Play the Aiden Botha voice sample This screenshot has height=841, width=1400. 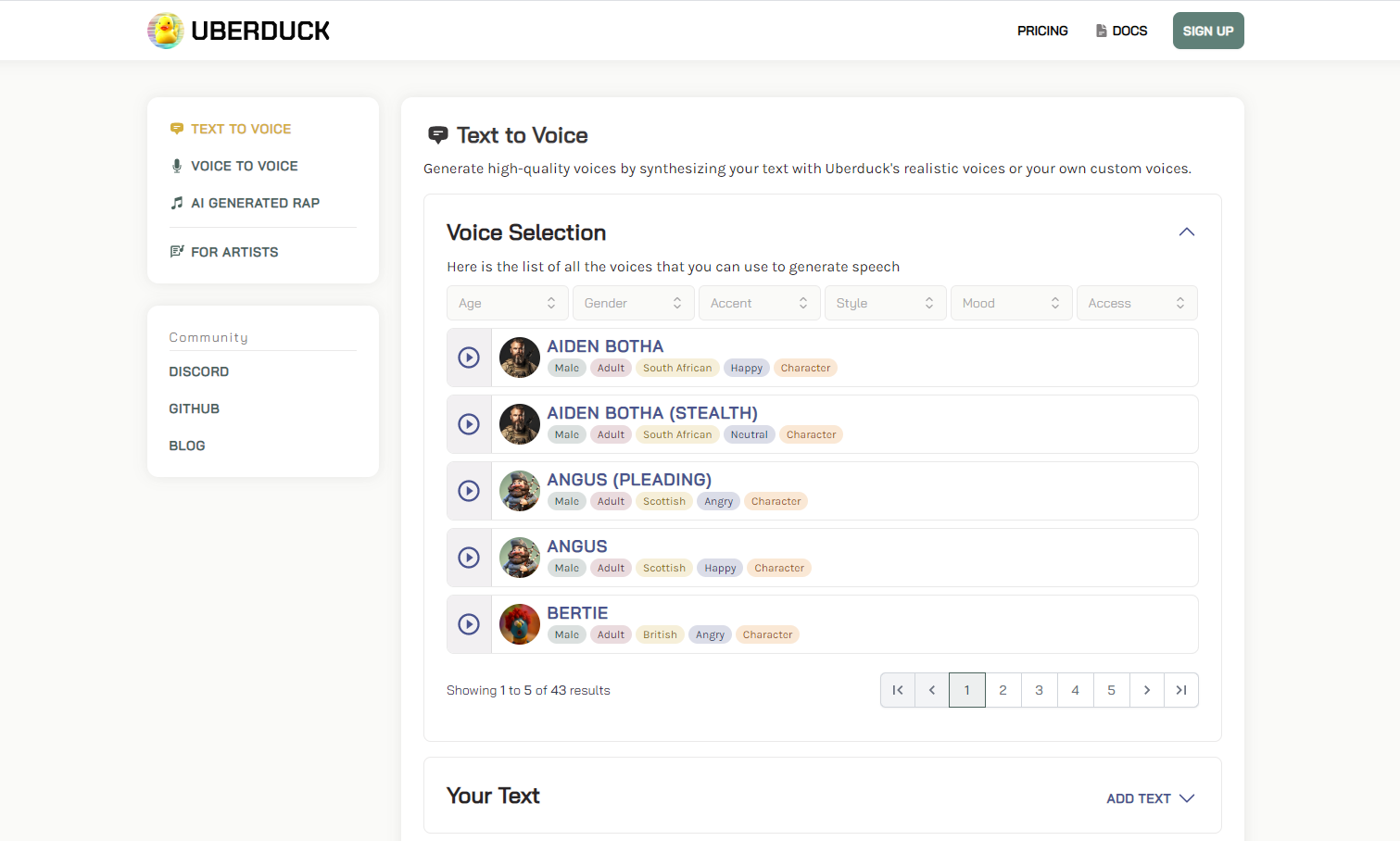pyautogui.click(x=469, y=358)
